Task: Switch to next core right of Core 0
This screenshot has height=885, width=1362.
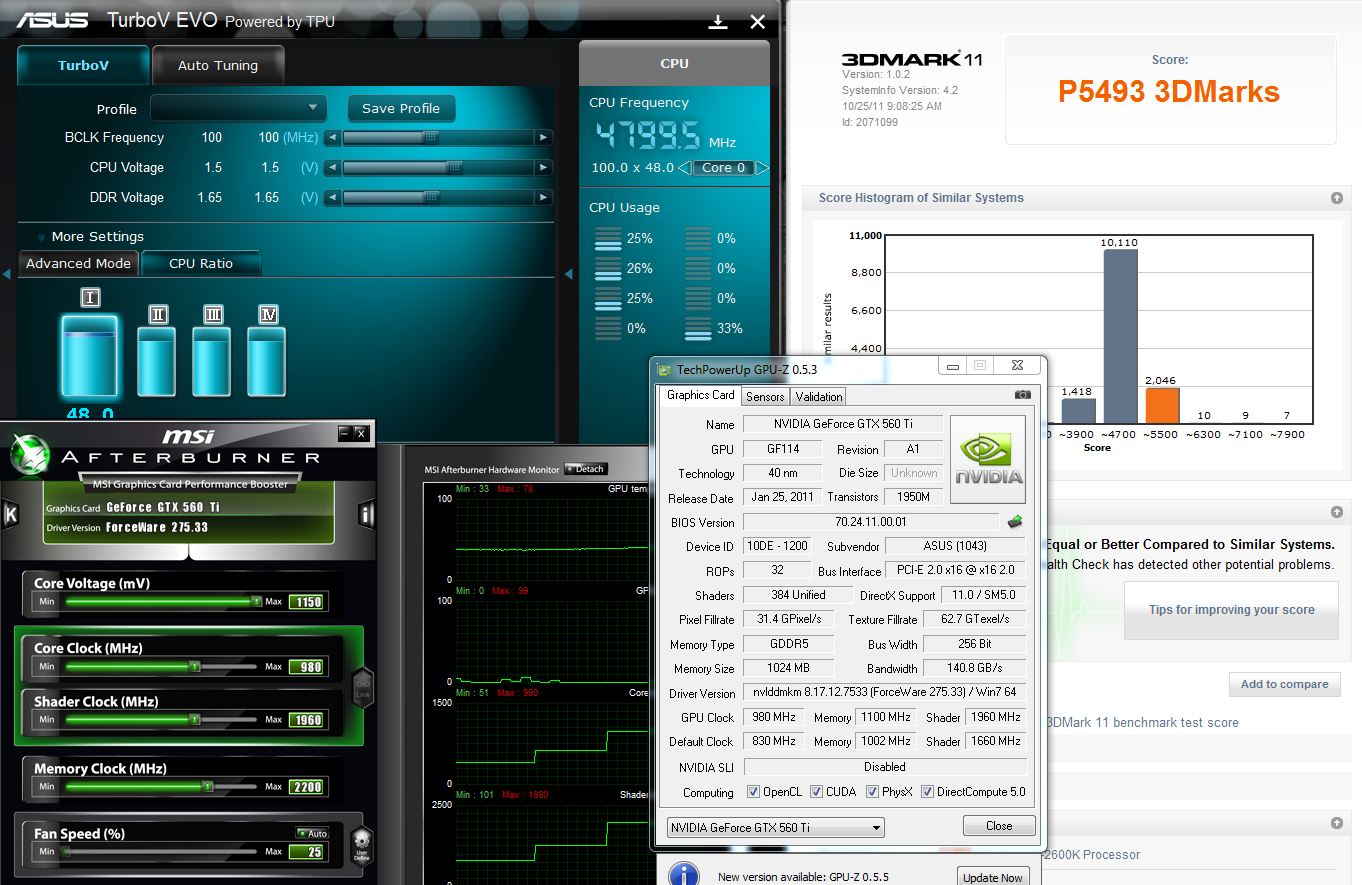Action: (762, 168)
